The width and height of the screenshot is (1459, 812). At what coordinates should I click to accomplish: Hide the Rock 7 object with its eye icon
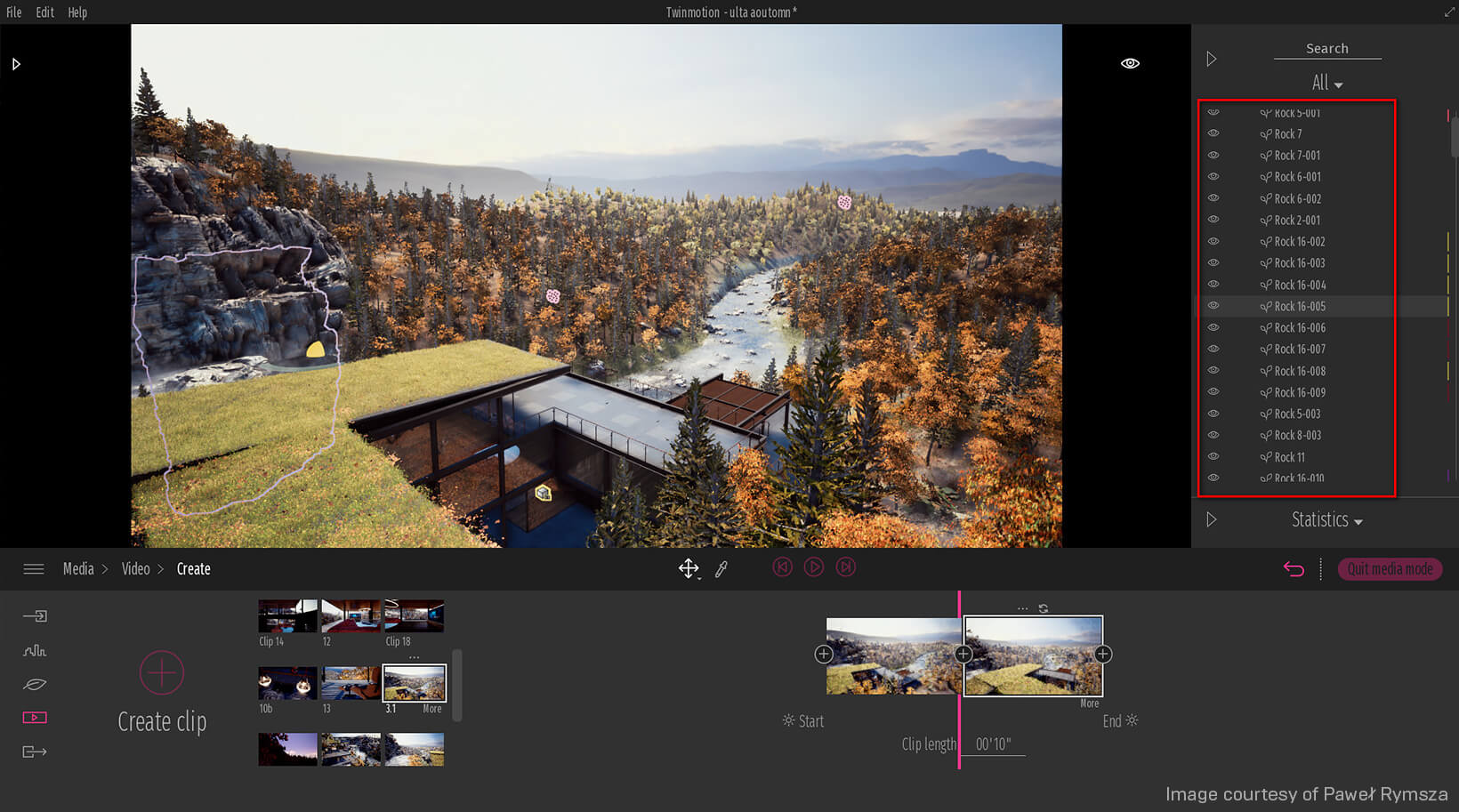coord(1213,133)
